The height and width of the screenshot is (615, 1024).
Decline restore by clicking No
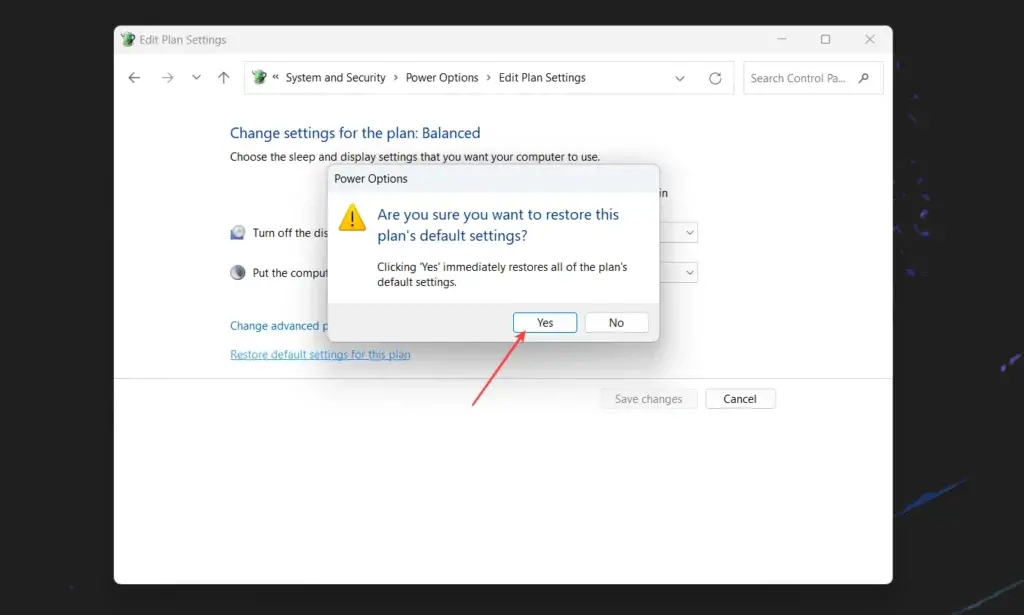pos(616,322)
